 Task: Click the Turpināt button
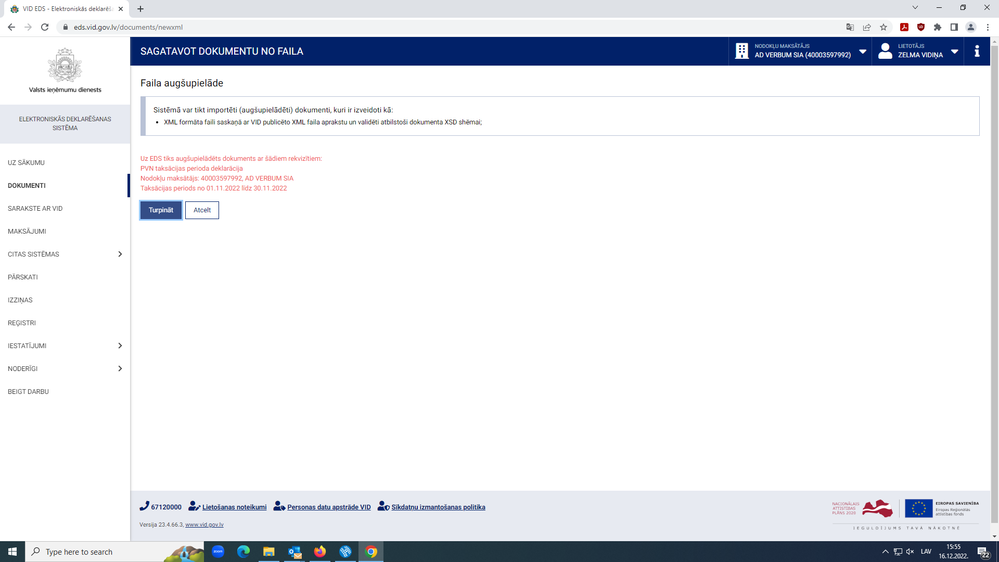[161, 210]
